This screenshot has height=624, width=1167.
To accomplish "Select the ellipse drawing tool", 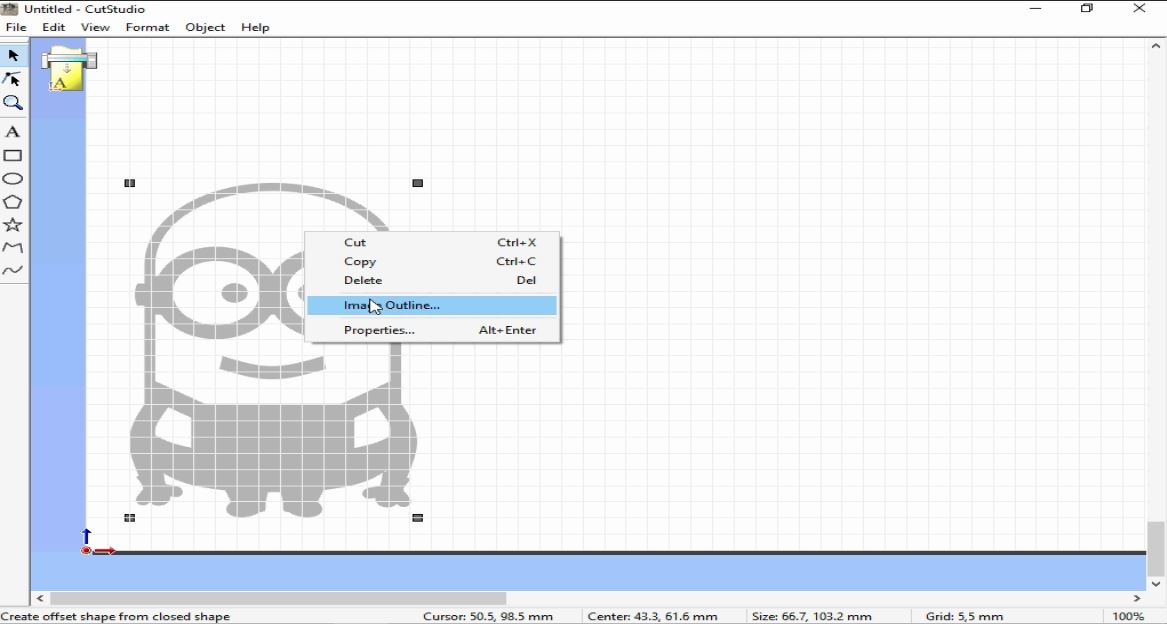I will click(x=13, y=179).
